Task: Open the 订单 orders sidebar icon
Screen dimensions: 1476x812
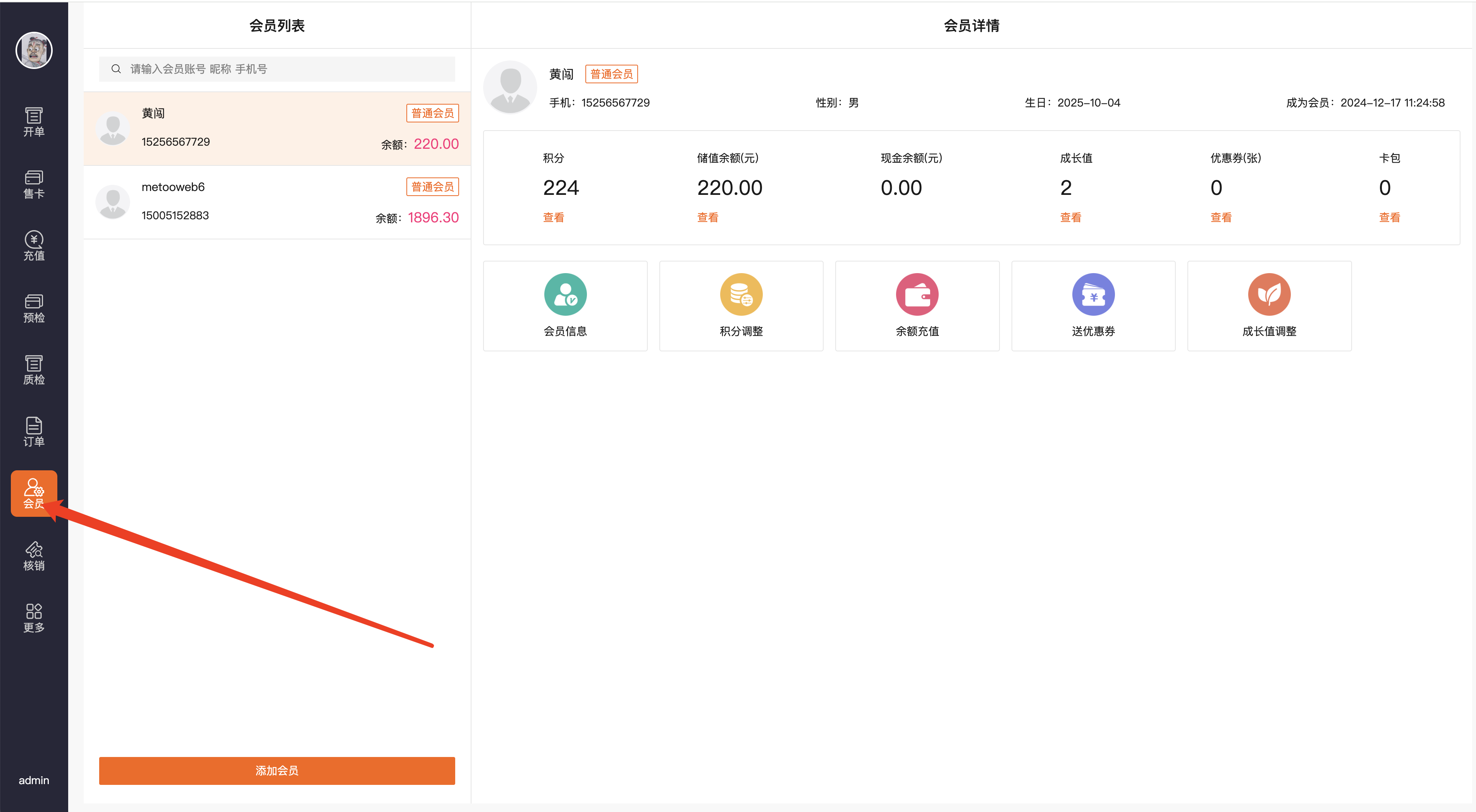Action: click(x=34, y=432)
